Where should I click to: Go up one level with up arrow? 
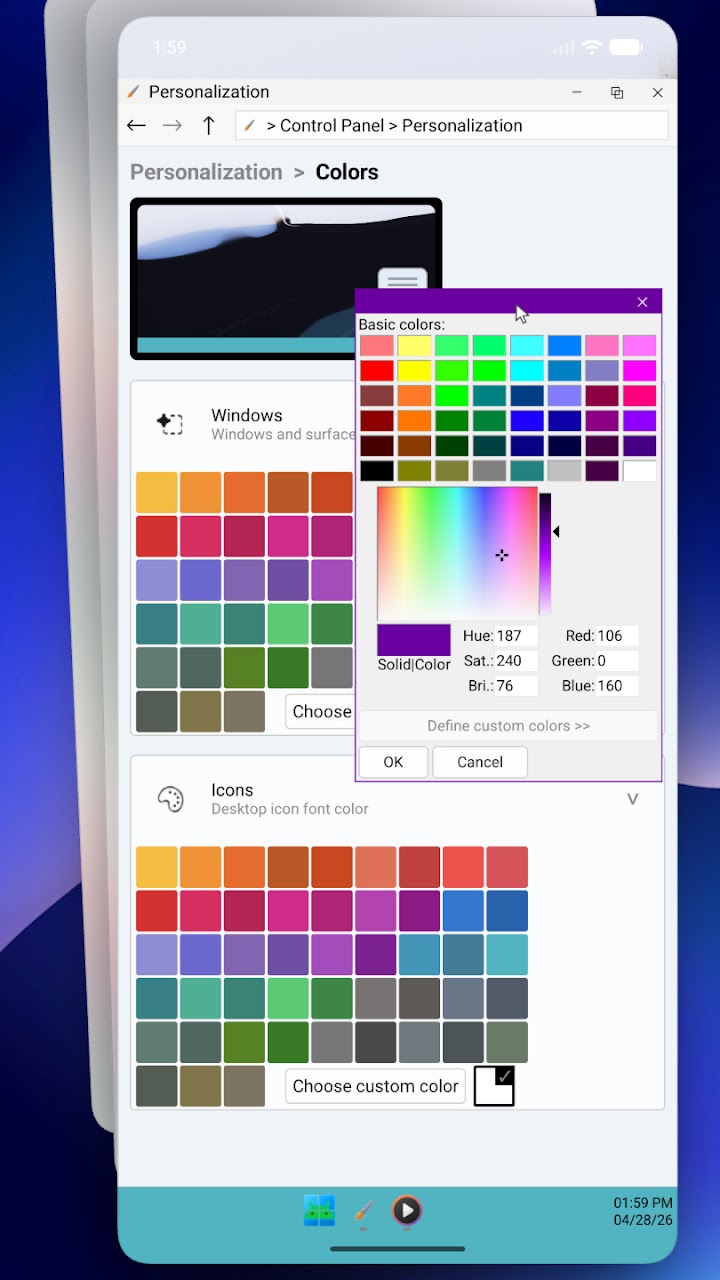point(208,125)
